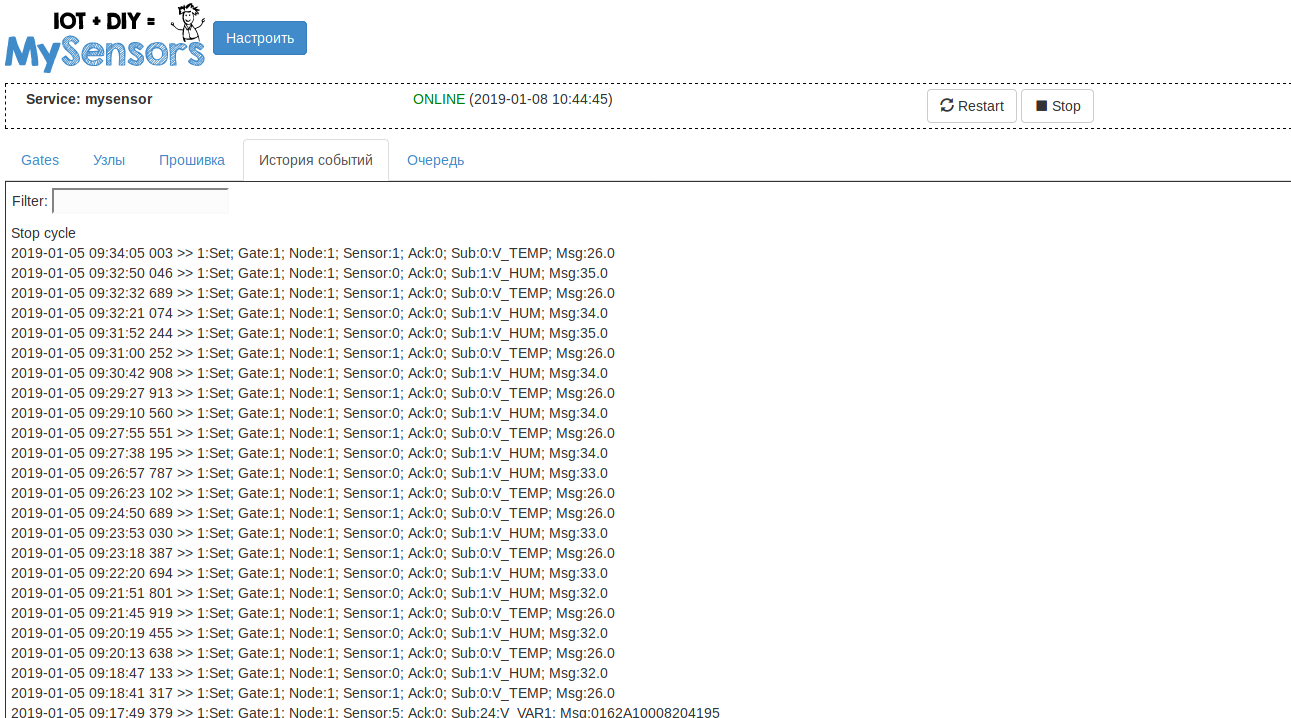Select the 09:31:52 244 log entry
The height and width of the screenshot is (718, 1291).
click(309, 333)
